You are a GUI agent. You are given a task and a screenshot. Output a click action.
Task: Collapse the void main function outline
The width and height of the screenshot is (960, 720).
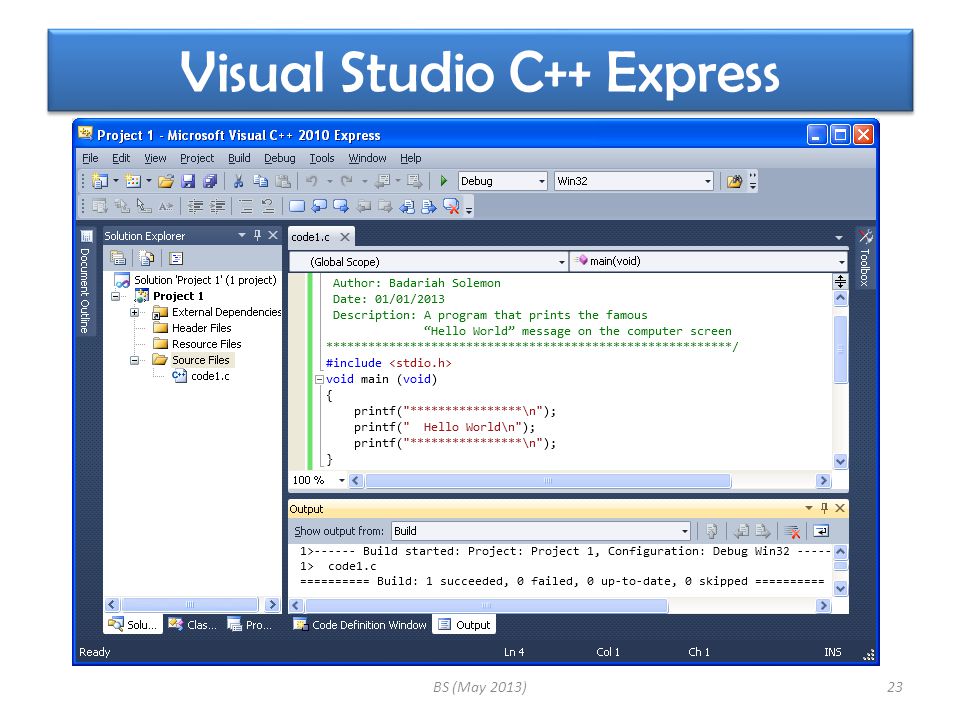click(319, 380)
